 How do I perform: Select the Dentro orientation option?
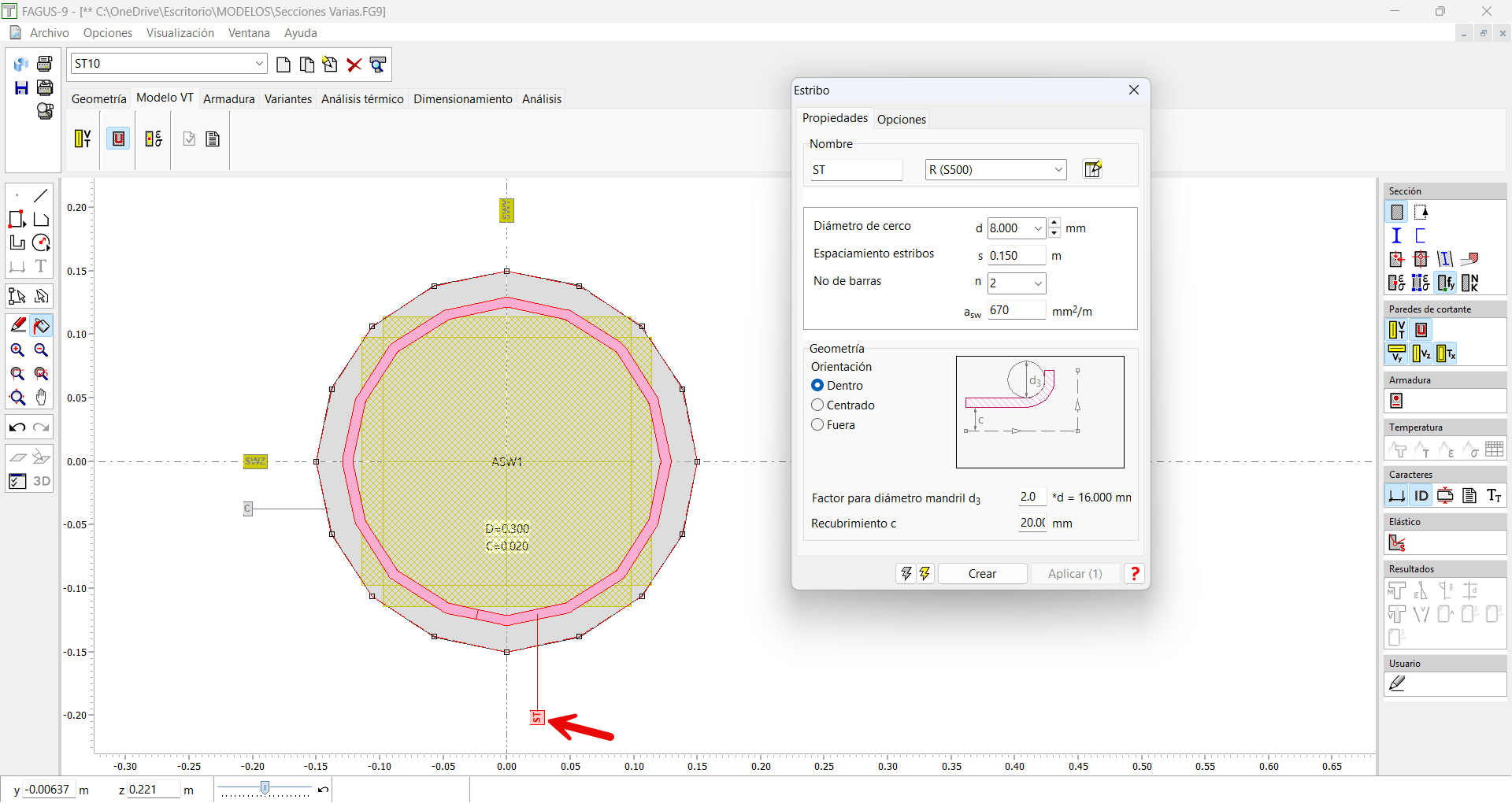click(x=817, y=386)
